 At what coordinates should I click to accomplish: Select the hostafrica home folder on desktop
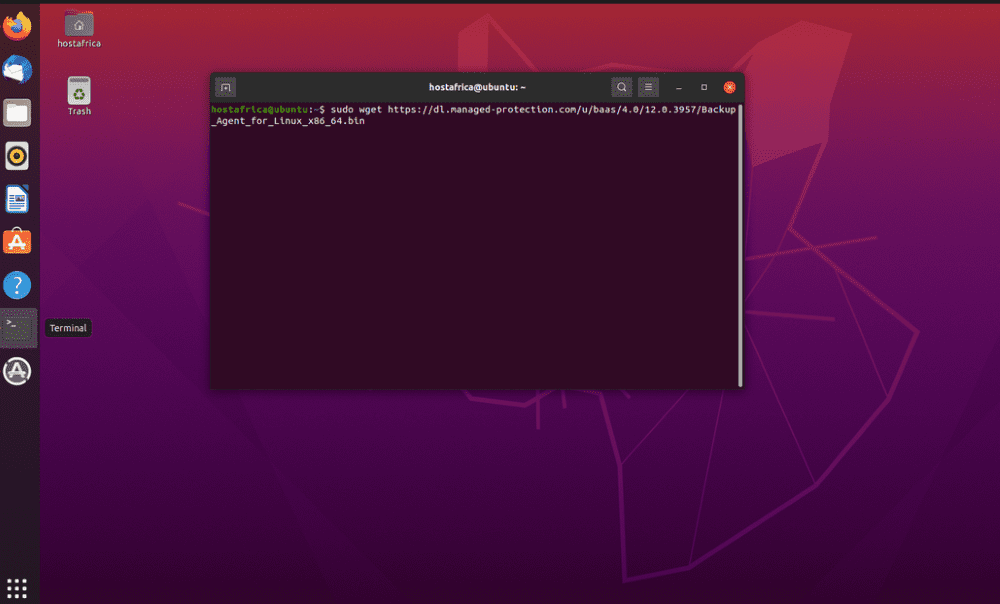point(79,29)
